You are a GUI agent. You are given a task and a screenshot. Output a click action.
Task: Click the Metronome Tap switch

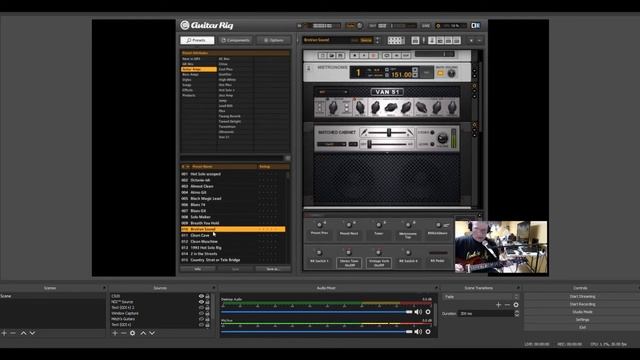[408, 225]
